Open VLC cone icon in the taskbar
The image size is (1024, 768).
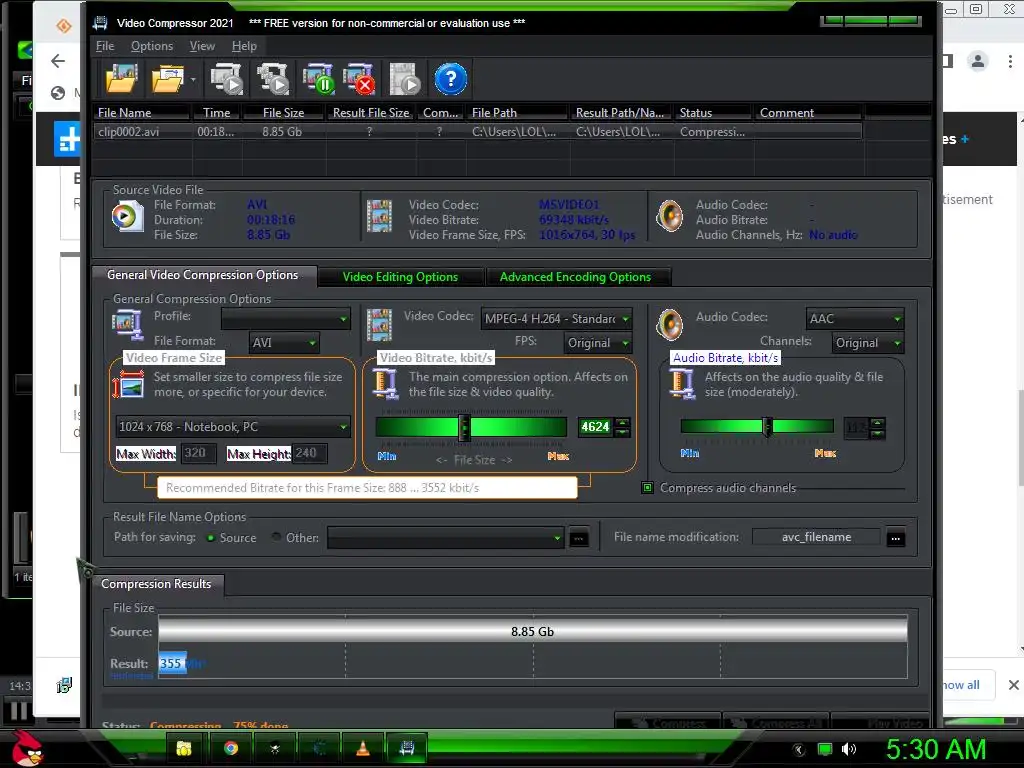click(362, 748)
